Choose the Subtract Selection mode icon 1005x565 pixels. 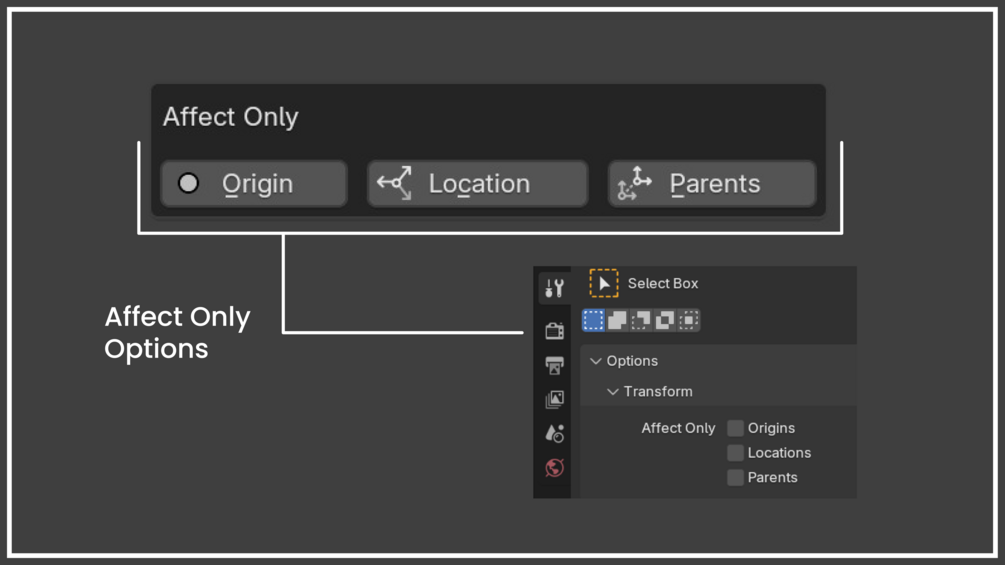(641, 320)
